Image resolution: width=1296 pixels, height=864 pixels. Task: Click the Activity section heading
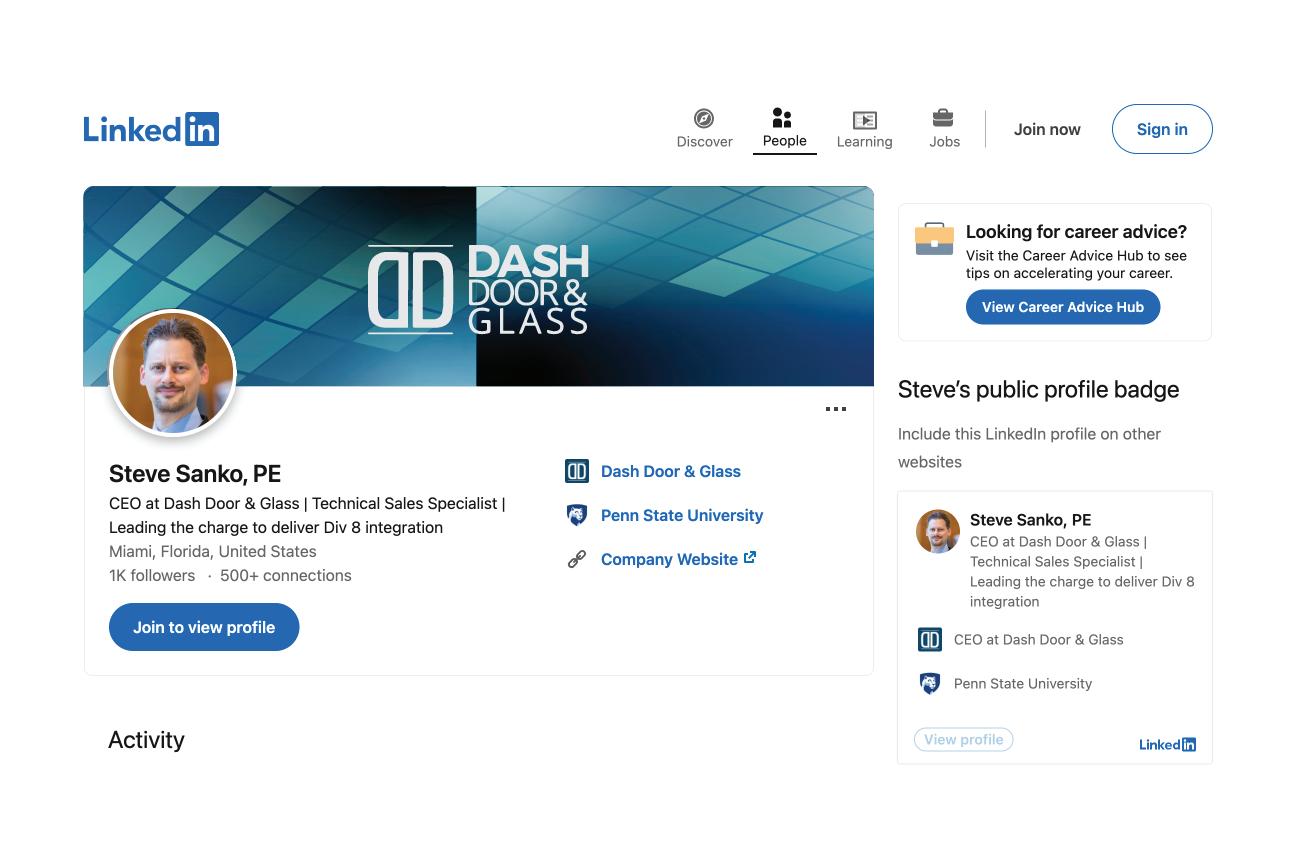(x=146, y=739)
